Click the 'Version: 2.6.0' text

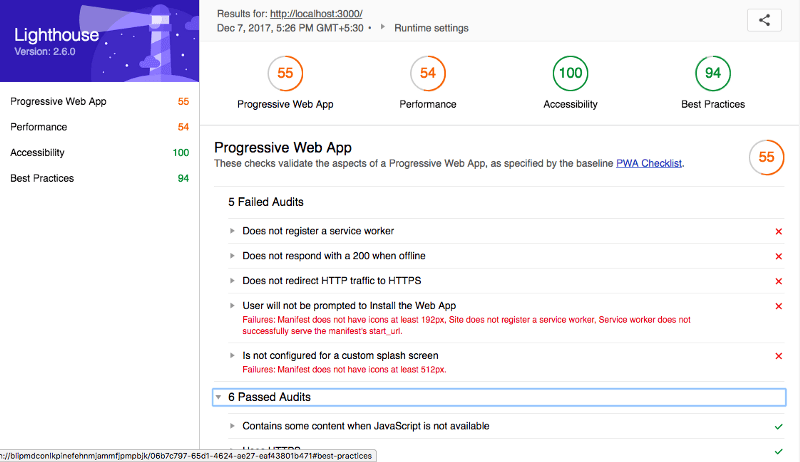click(x=45, y=52)
